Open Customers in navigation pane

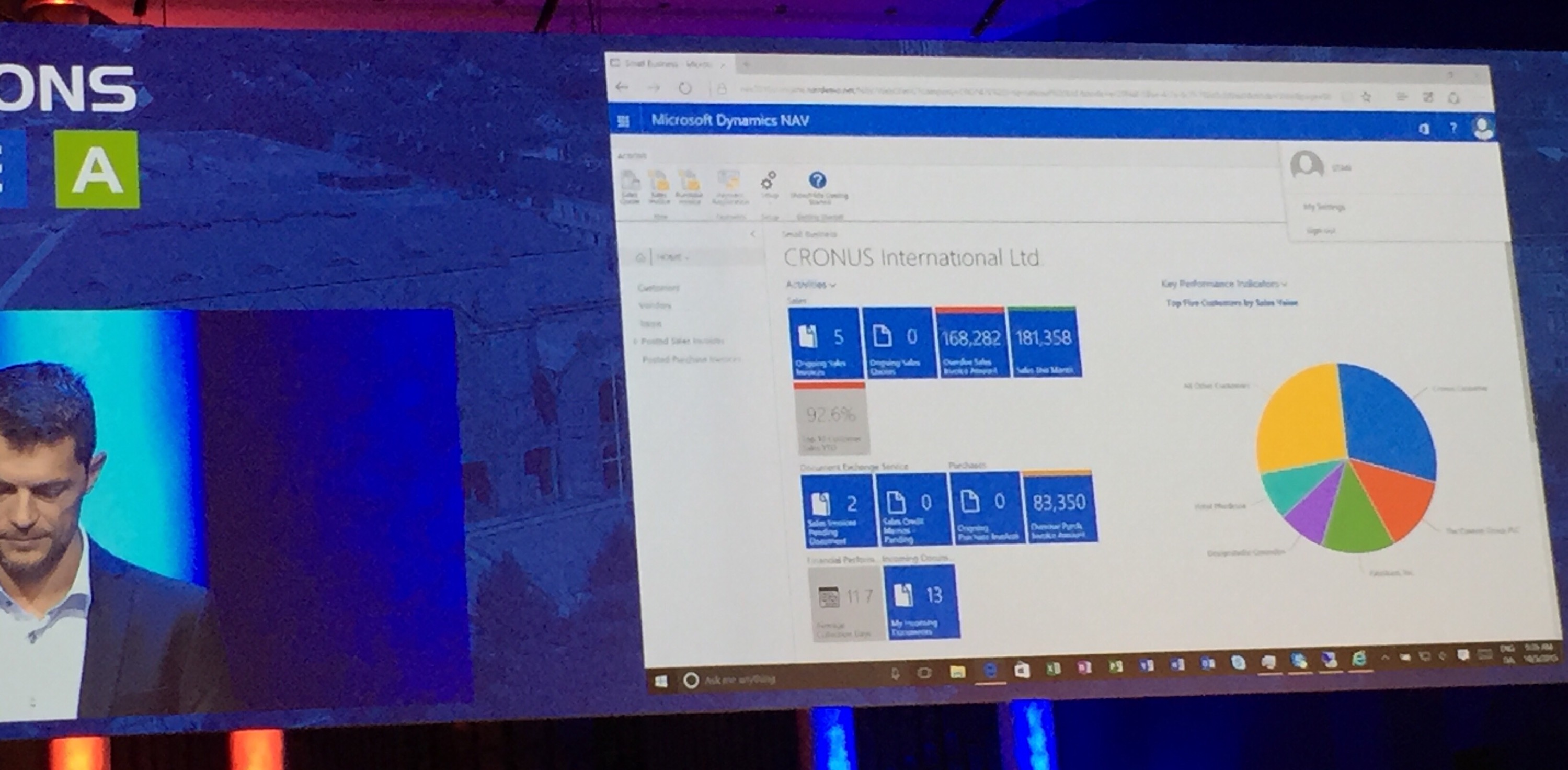point(658,288)
